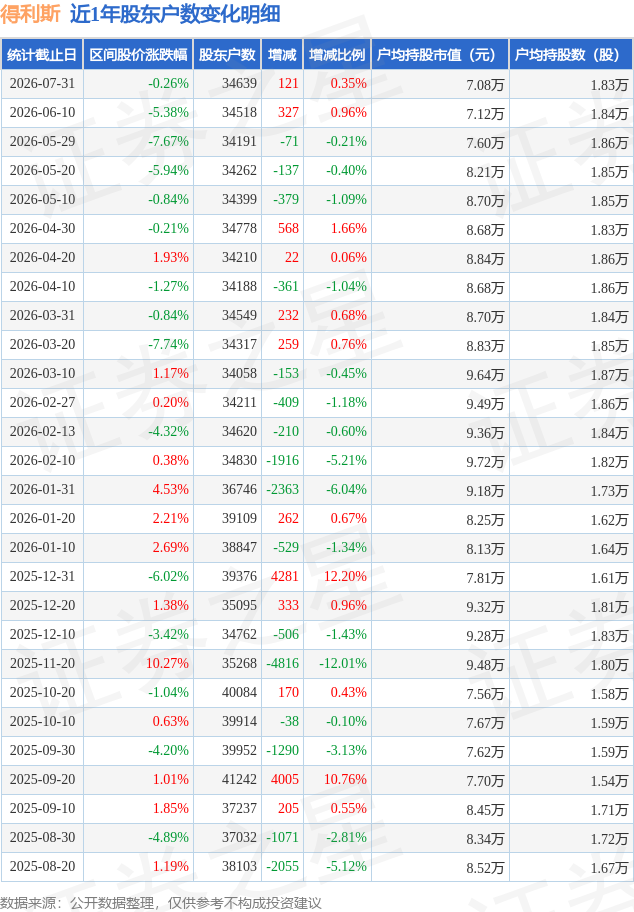Select the 区间股价涨跌幅 column header

pos(138,55)
